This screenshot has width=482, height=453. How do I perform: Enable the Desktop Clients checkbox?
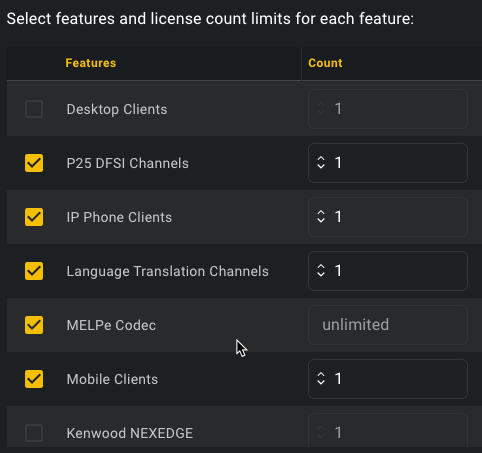[34, 109]
